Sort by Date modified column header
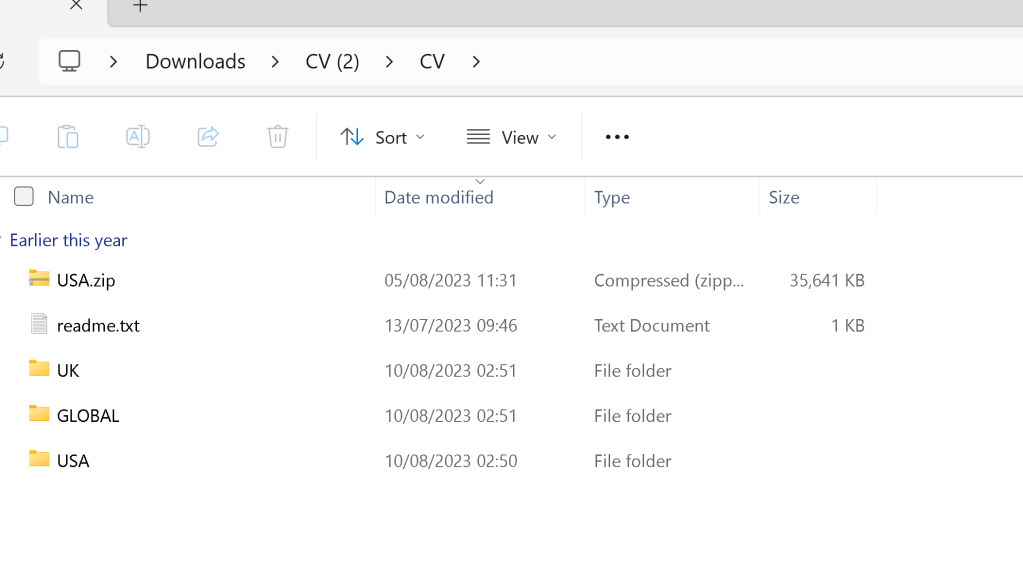This screenshot has width=1023, height=572. pos(439,197)
